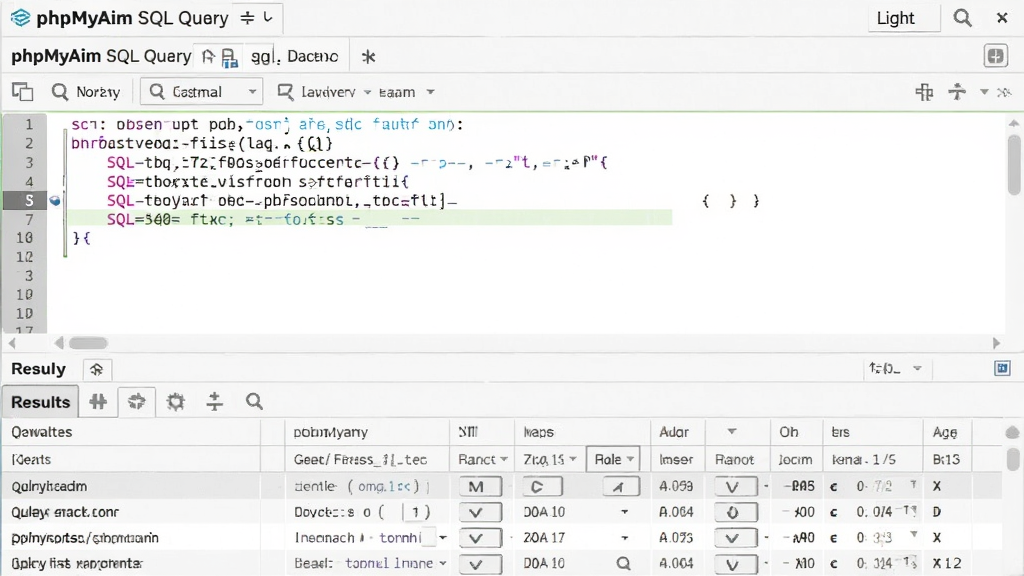Screen dimensions: 1024x576
Task: Click the Qolnyhcadm row name
Action: coord(49,487)
